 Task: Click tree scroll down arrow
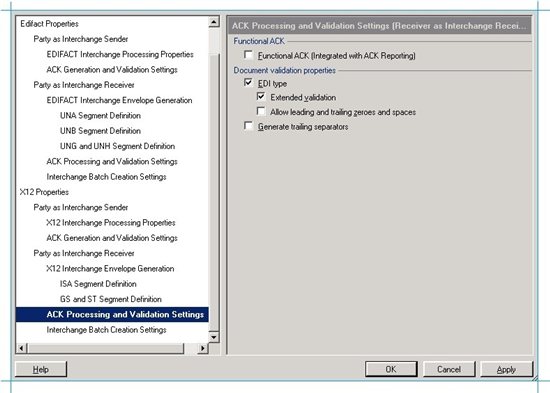coord(214,337)
